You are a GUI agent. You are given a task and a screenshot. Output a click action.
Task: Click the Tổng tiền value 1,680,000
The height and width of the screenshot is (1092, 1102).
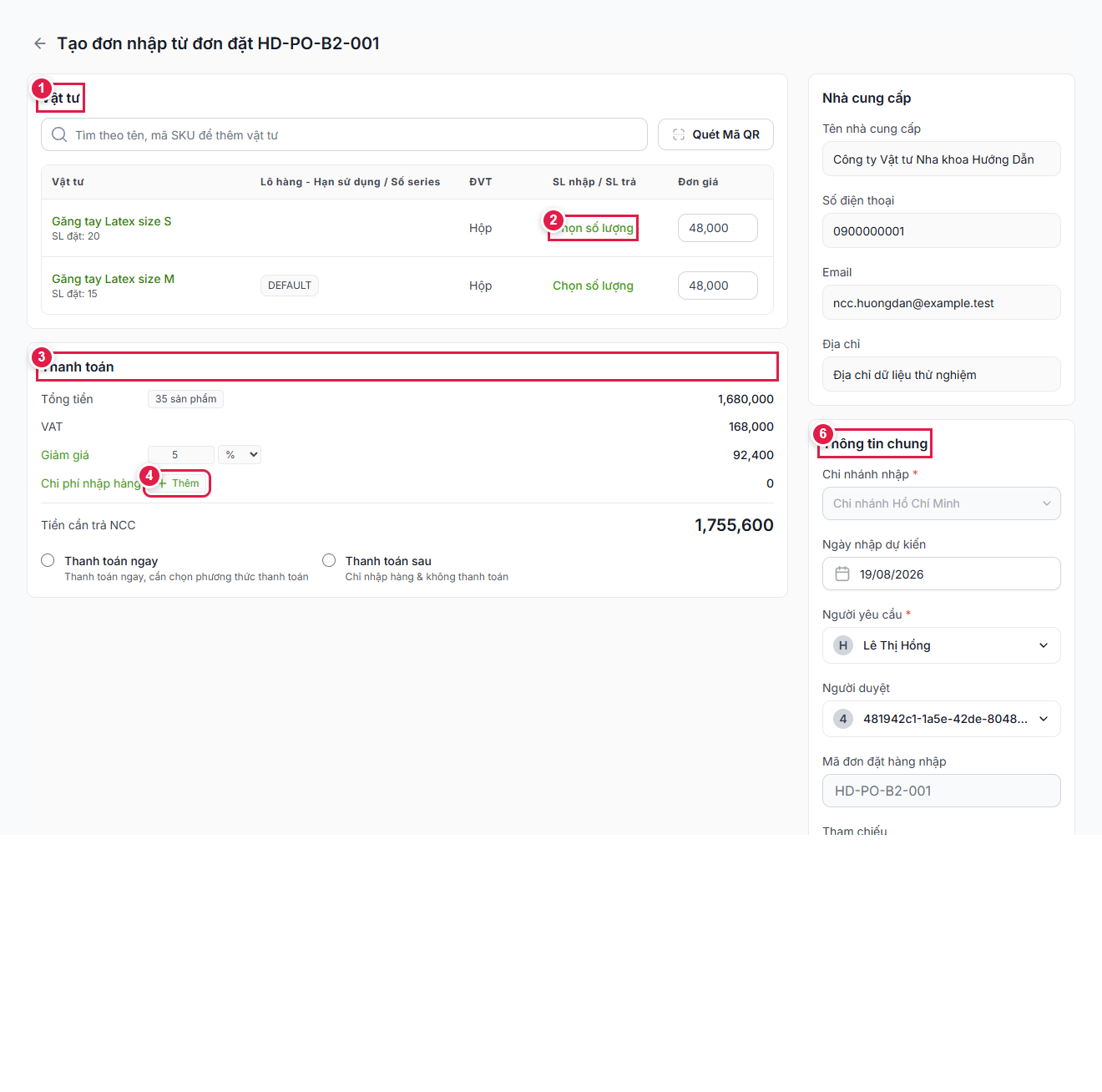(746, 399)
